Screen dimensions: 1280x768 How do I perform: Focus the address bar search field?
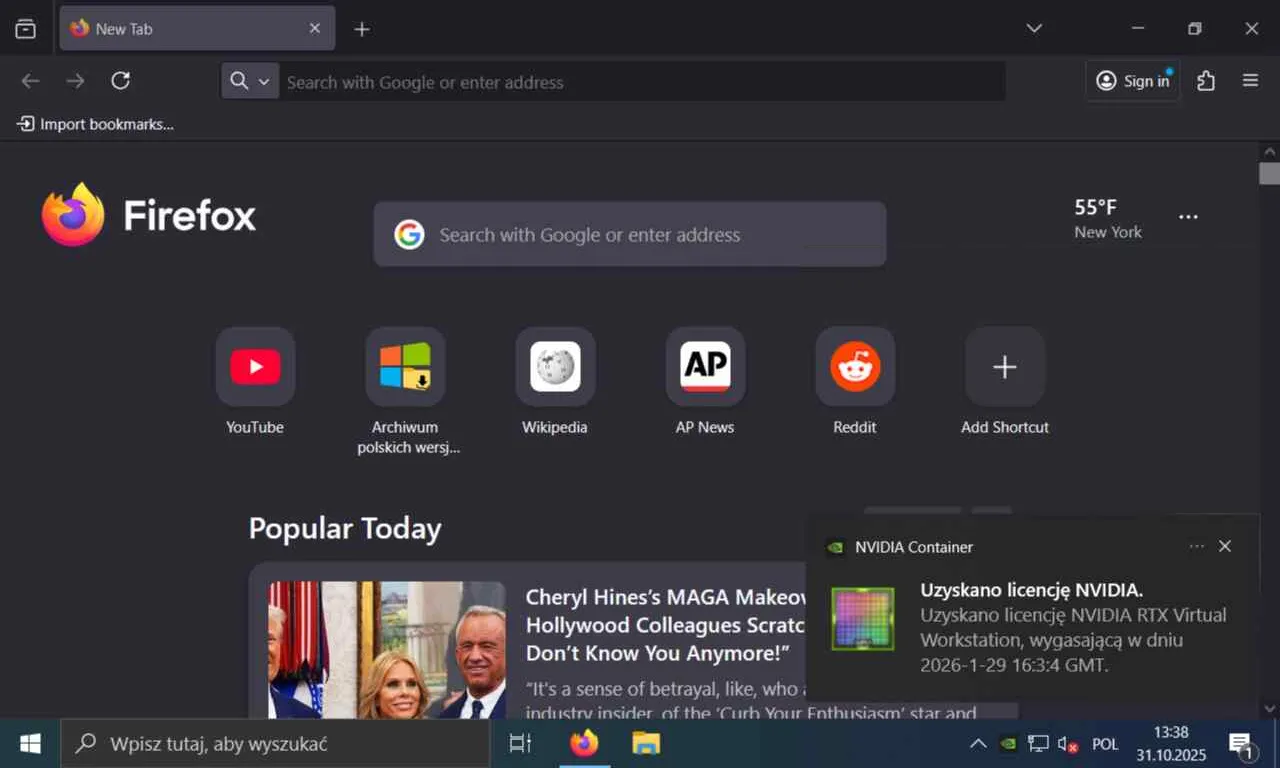(x=640, y=82)
